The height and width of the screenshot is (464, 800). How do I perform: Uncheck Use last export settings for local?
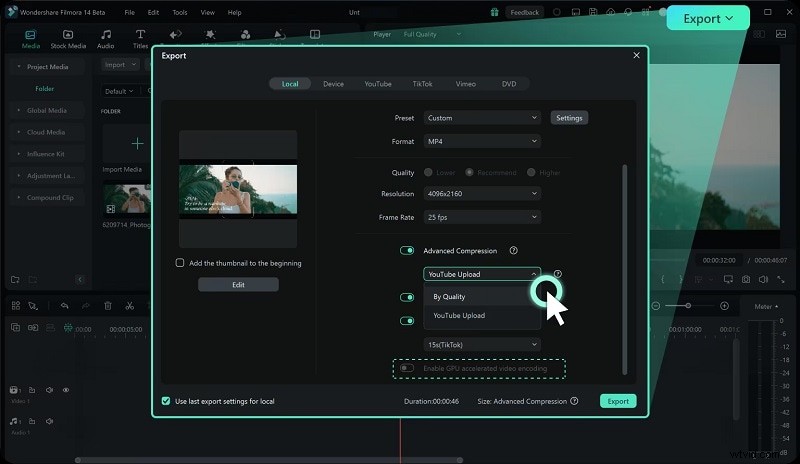tap(166, 401)
